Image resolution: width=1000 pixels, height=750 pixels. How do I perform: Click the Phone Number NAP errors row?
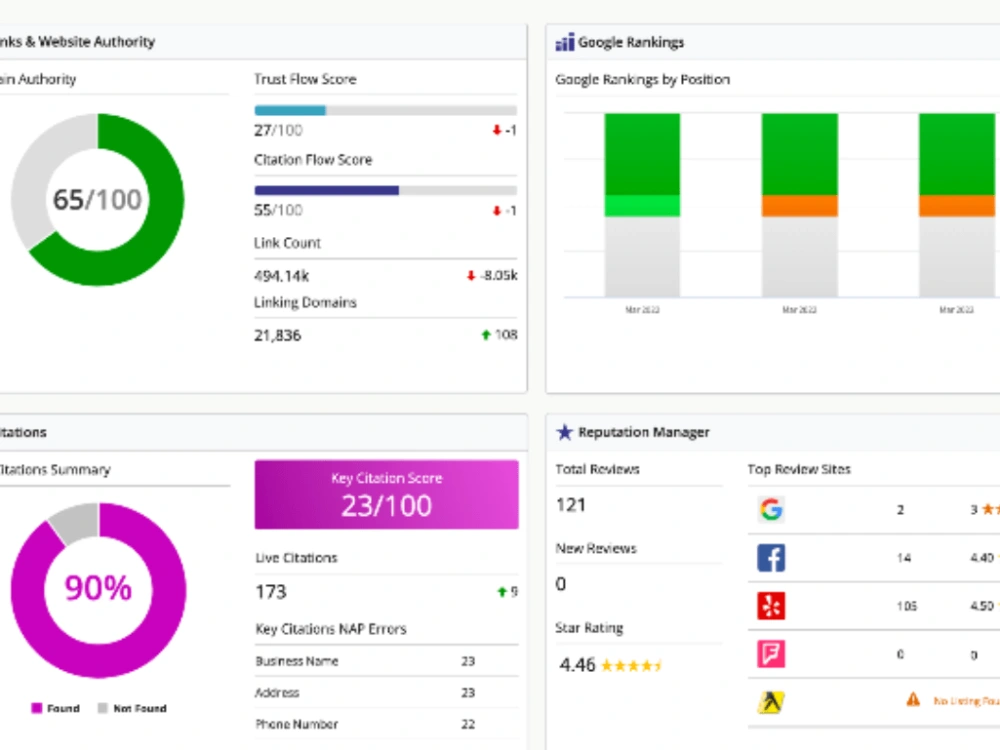(386, 724)
